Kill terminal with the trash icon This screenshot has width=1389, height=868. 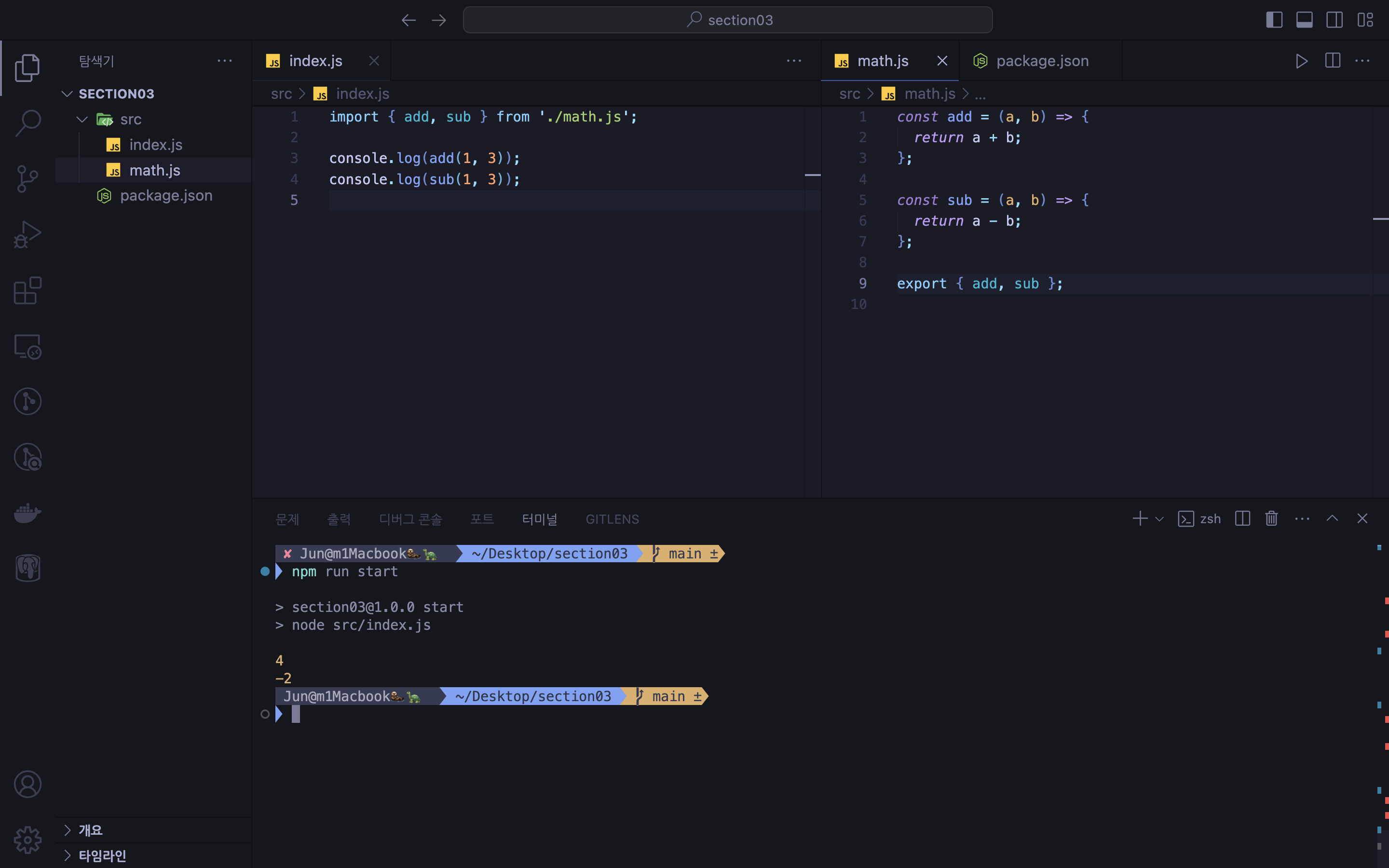1271,518
